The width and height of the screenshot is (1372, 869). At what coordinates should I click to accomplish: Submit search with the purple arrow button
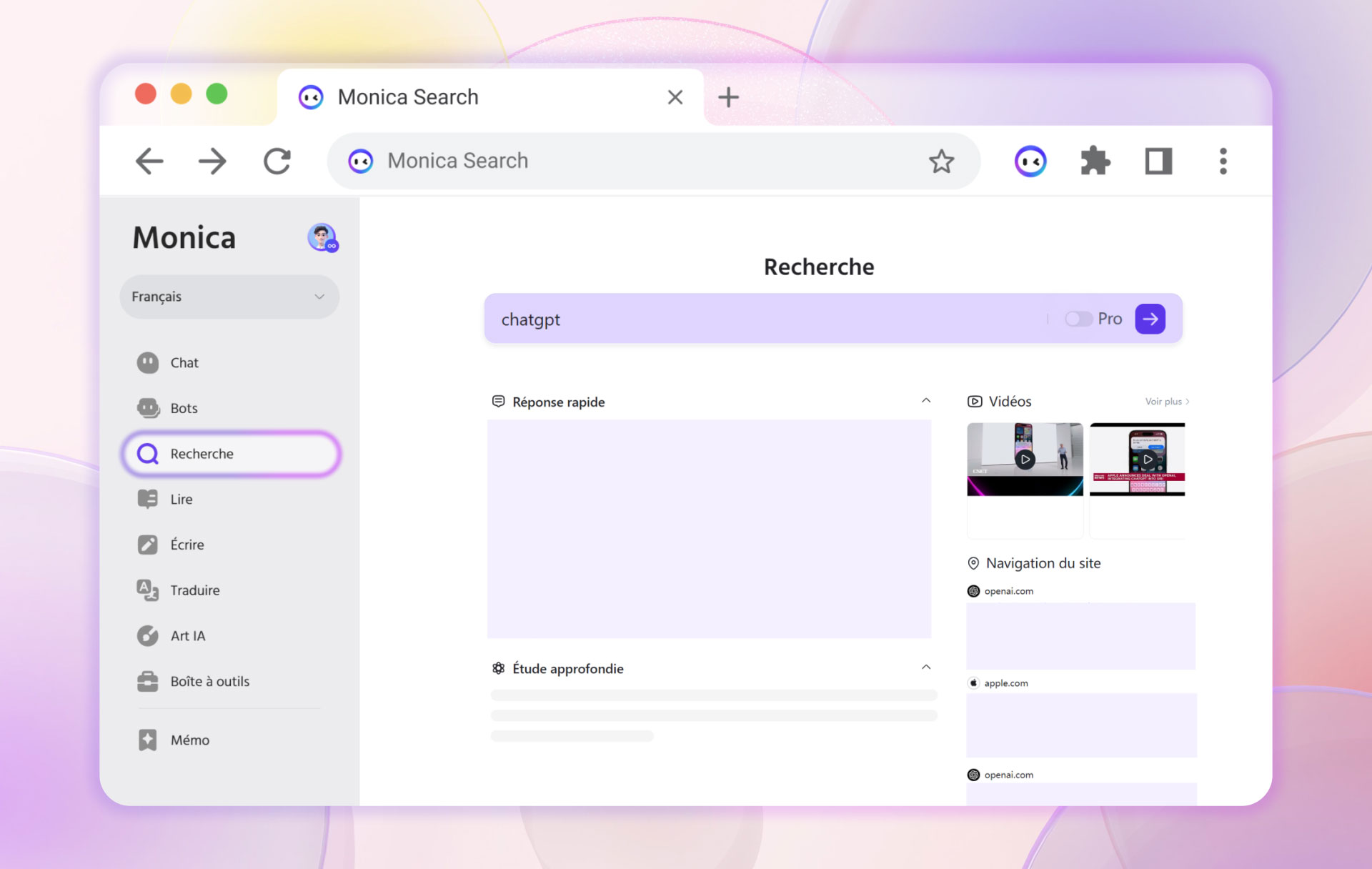[1150, 319]
